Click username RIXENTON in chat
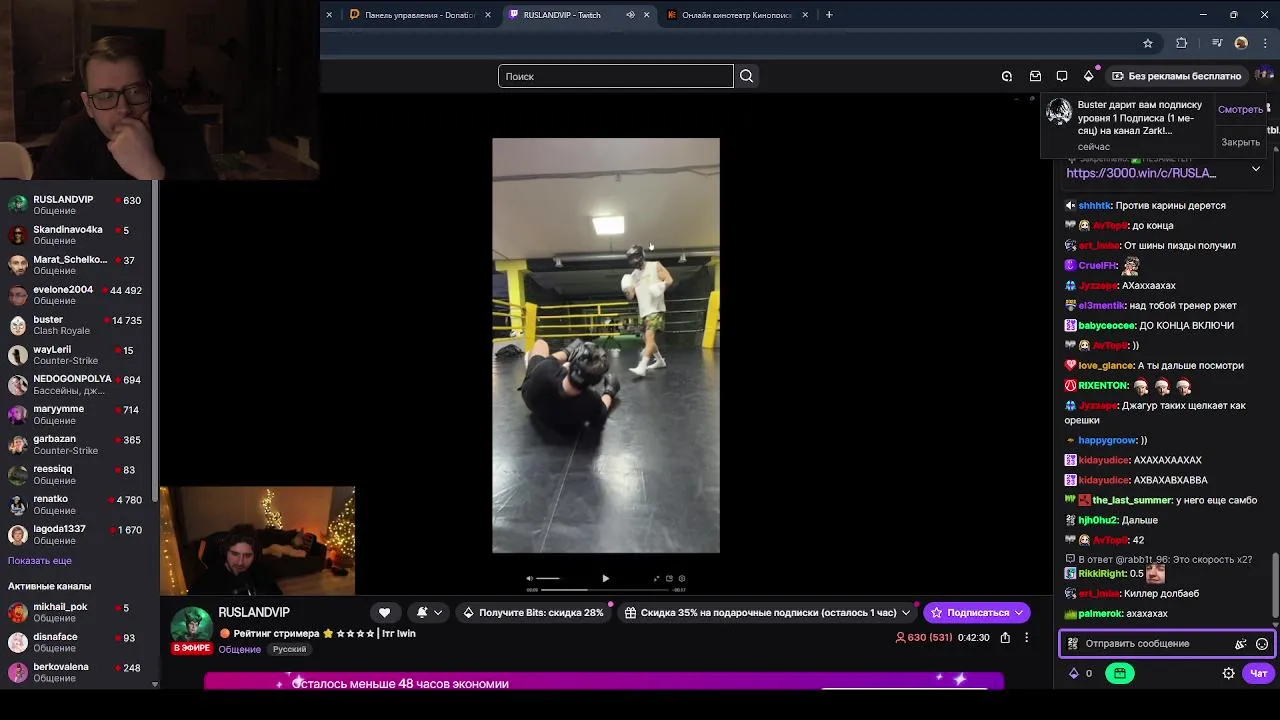 click(x=1103, y=385)
